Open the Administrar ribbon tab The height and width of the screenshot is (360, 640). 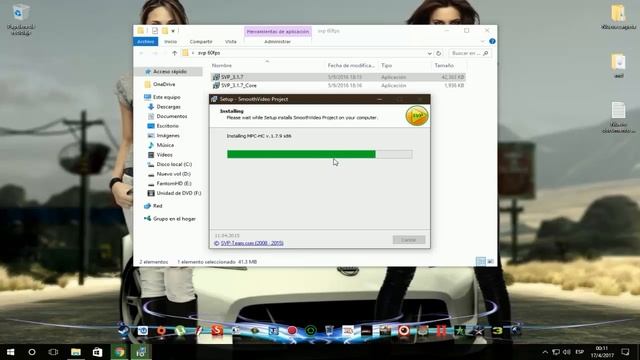coord(277,42)
